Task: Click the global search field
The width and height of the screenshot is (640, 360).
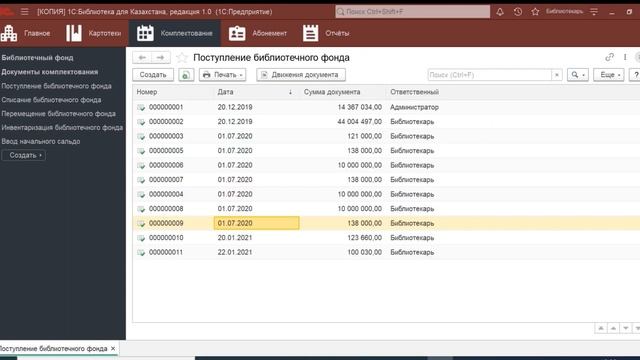Action: (412, 11)
